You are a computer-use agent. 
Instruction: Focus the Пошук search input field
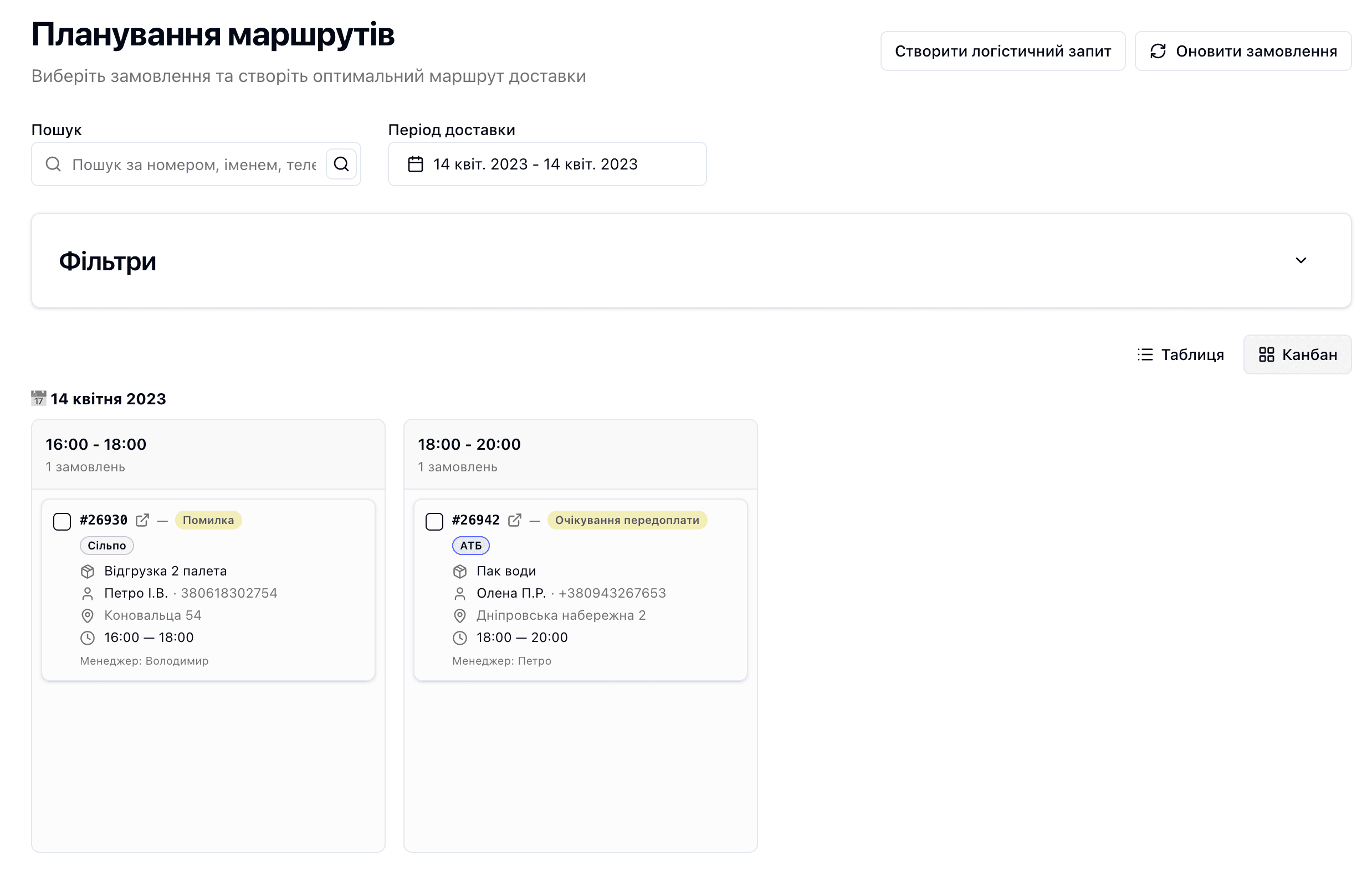(x=194, y=164)
